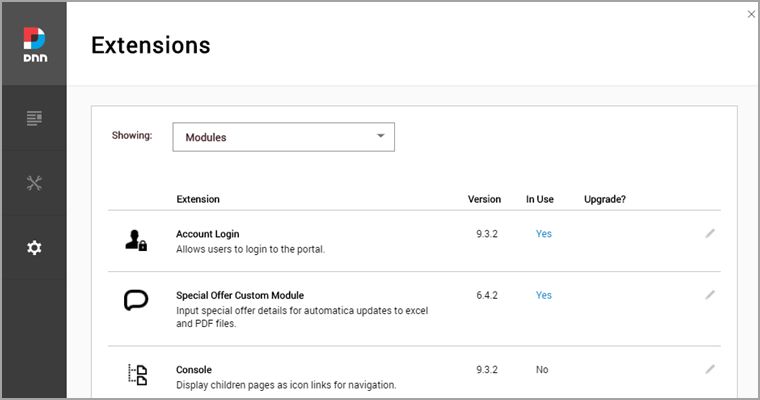Edit the Account Login extension
Screen dimensions: 760x400
pyautogui.click(x=710, y=233)
